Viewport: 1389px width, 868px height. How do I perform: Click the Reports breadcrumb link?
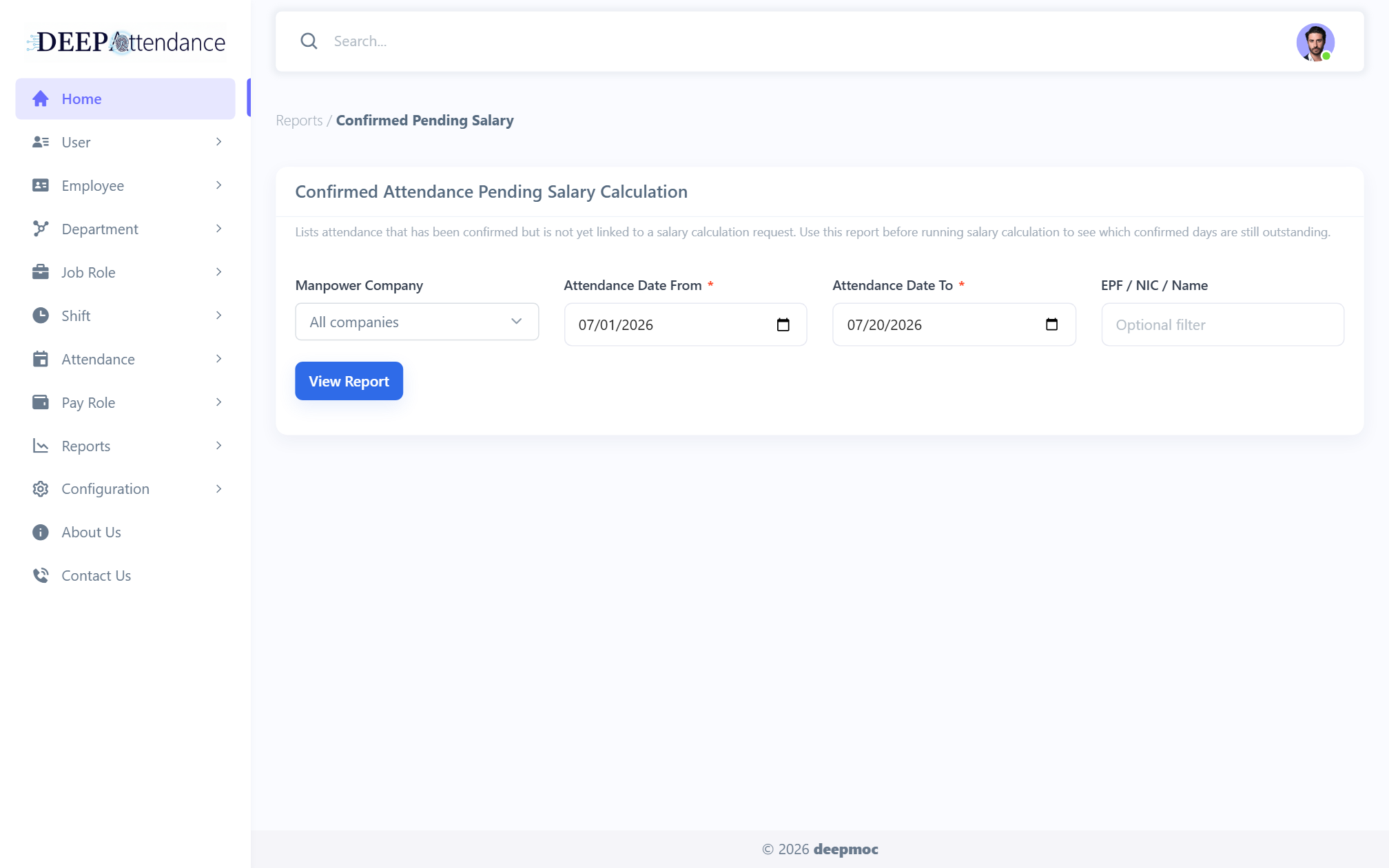299,121
